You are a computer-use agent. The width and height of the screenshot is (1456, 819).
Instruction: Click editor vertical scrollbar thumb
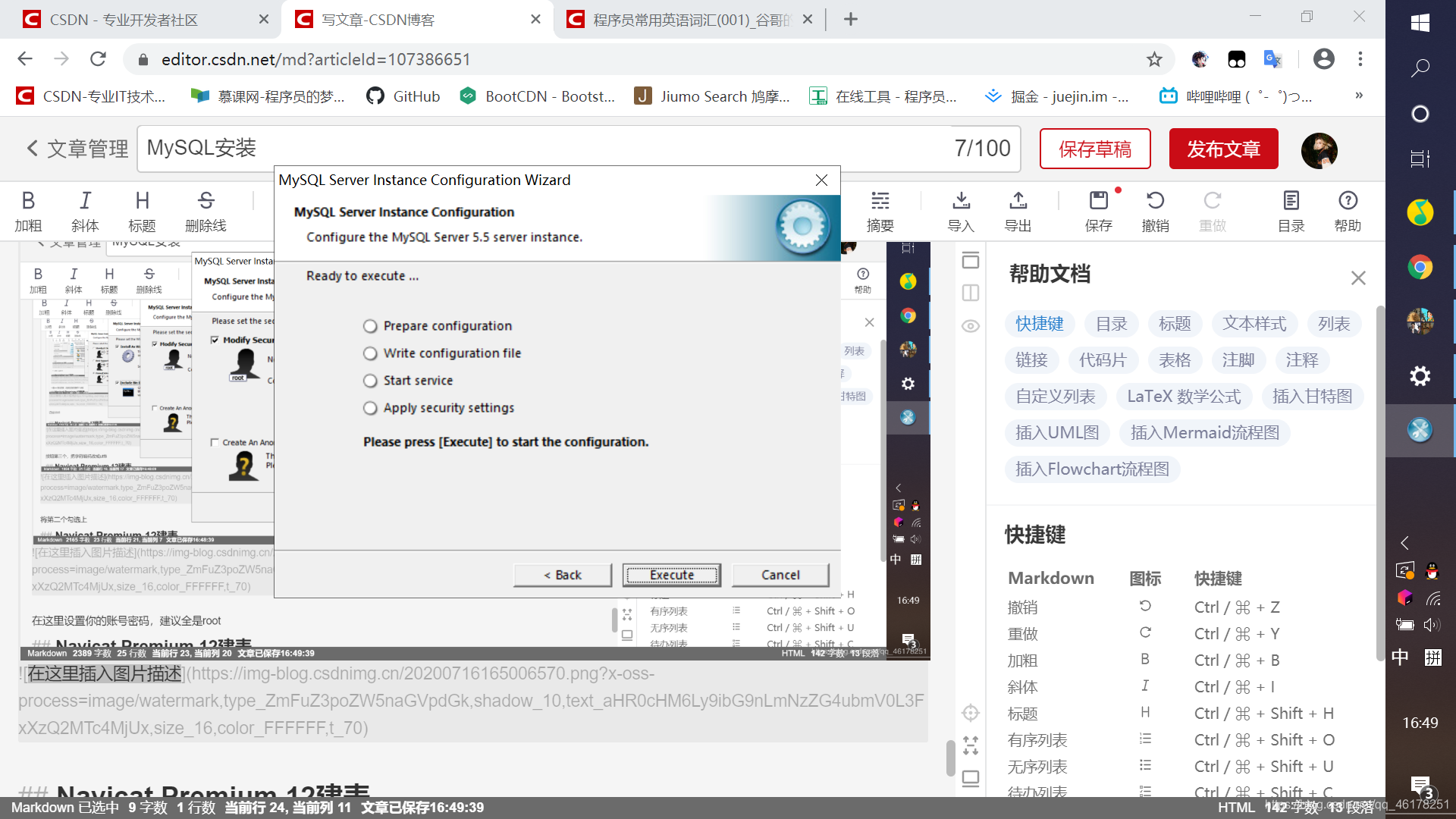coord(951,758)
